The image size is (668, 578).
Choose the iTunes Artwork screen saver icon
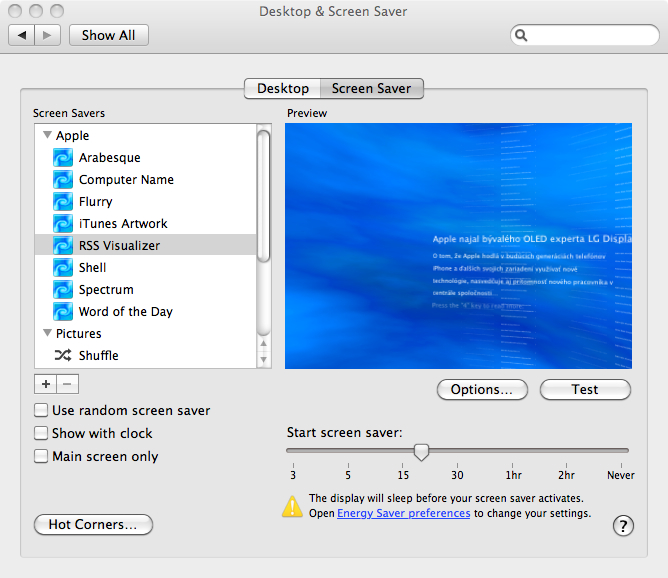pyautogui.click(x=63, y=223)
